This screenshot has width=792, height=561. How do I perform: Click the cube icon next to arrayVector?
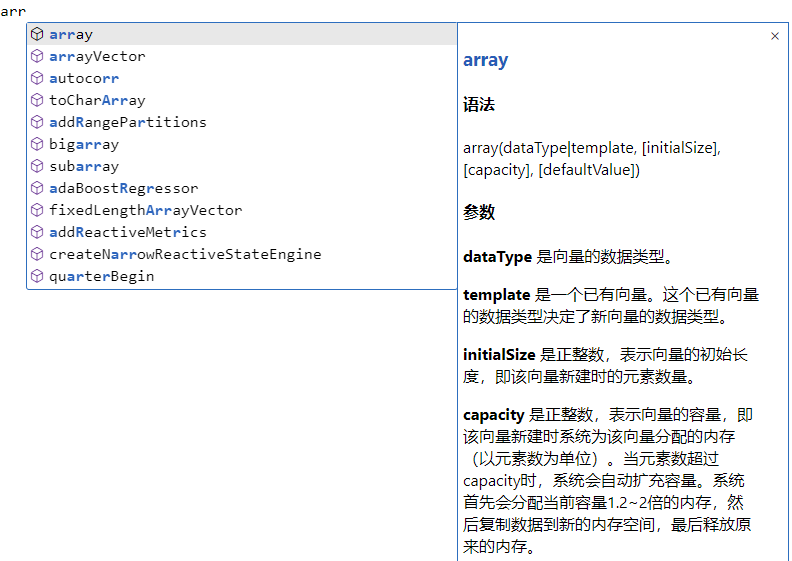tap(37, 56)
